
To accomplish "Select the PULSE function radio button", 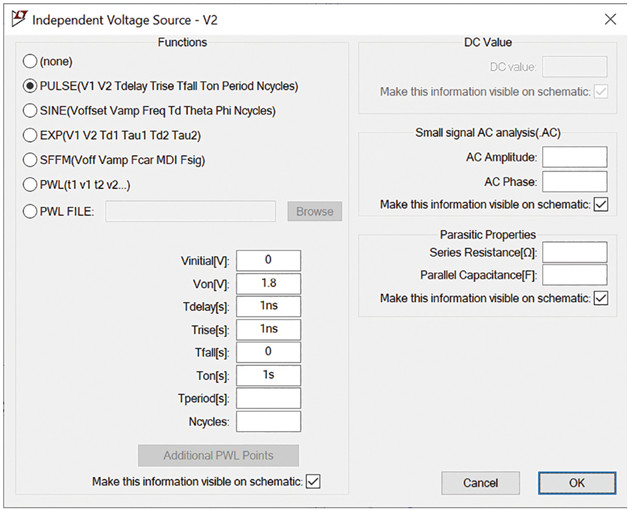I will coord(30,86).
